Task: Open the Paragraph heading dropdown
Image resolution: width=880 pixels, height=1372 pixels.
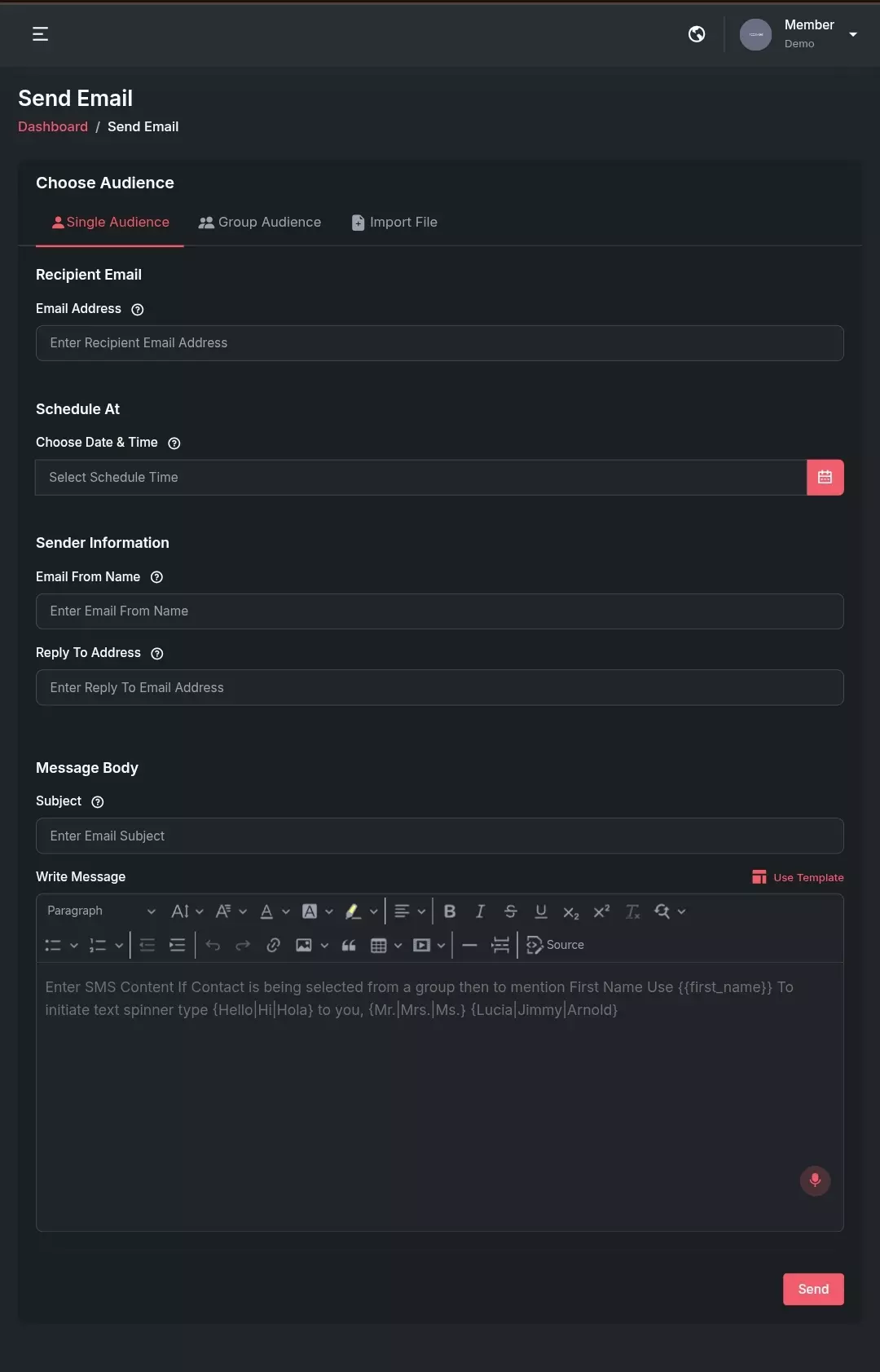Action: tap(101, 911)
